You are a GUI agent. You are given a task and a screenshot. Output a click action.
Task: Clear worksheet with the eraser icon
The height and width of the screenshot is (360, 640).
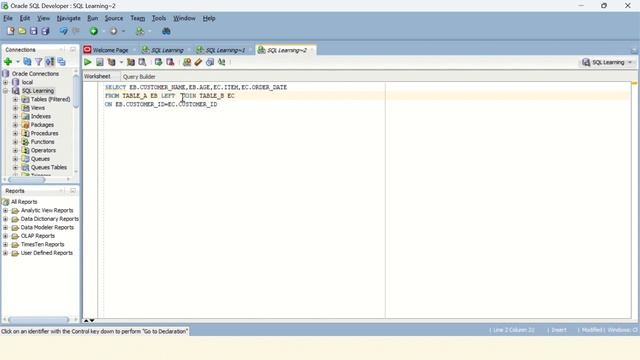coord(198,62)
